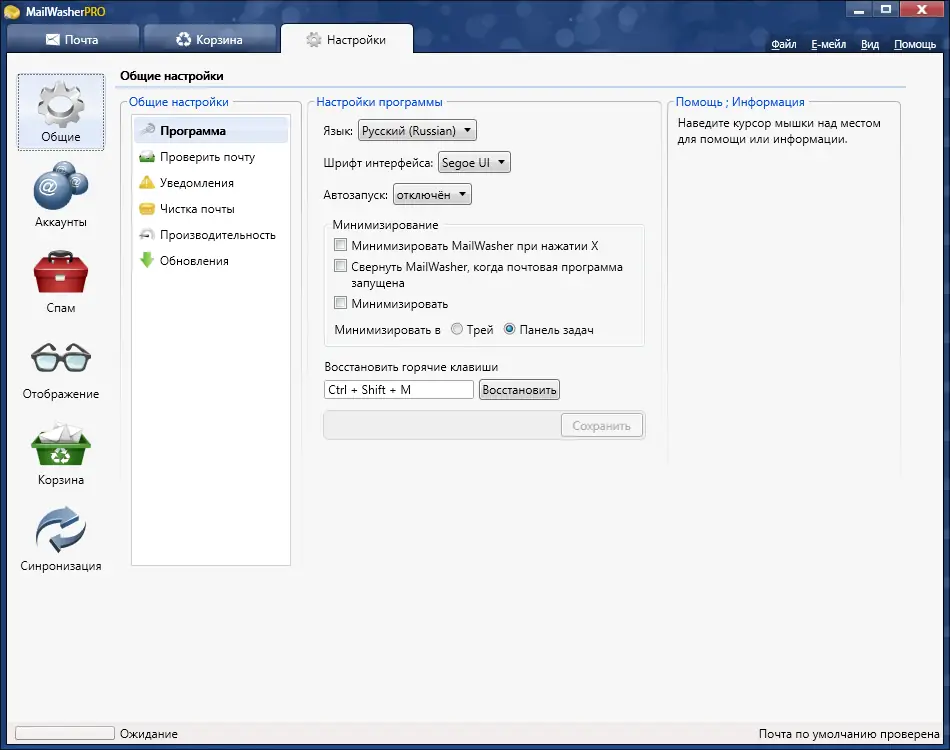Select the Панель задач radio button
This screenshot has height=750, width=950.
510,329
